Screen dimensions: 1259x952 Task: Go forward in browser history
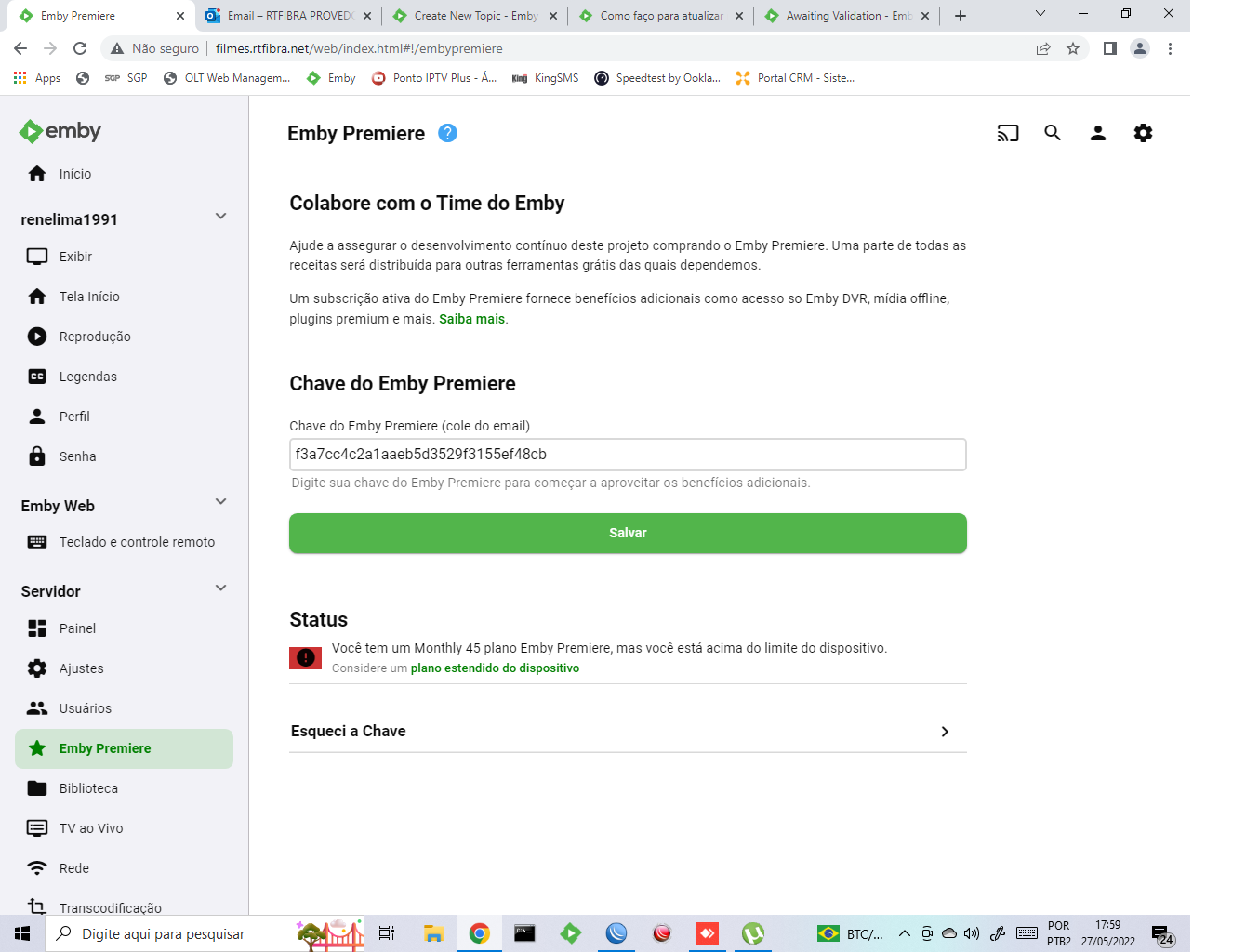click(x=50, y=48)
